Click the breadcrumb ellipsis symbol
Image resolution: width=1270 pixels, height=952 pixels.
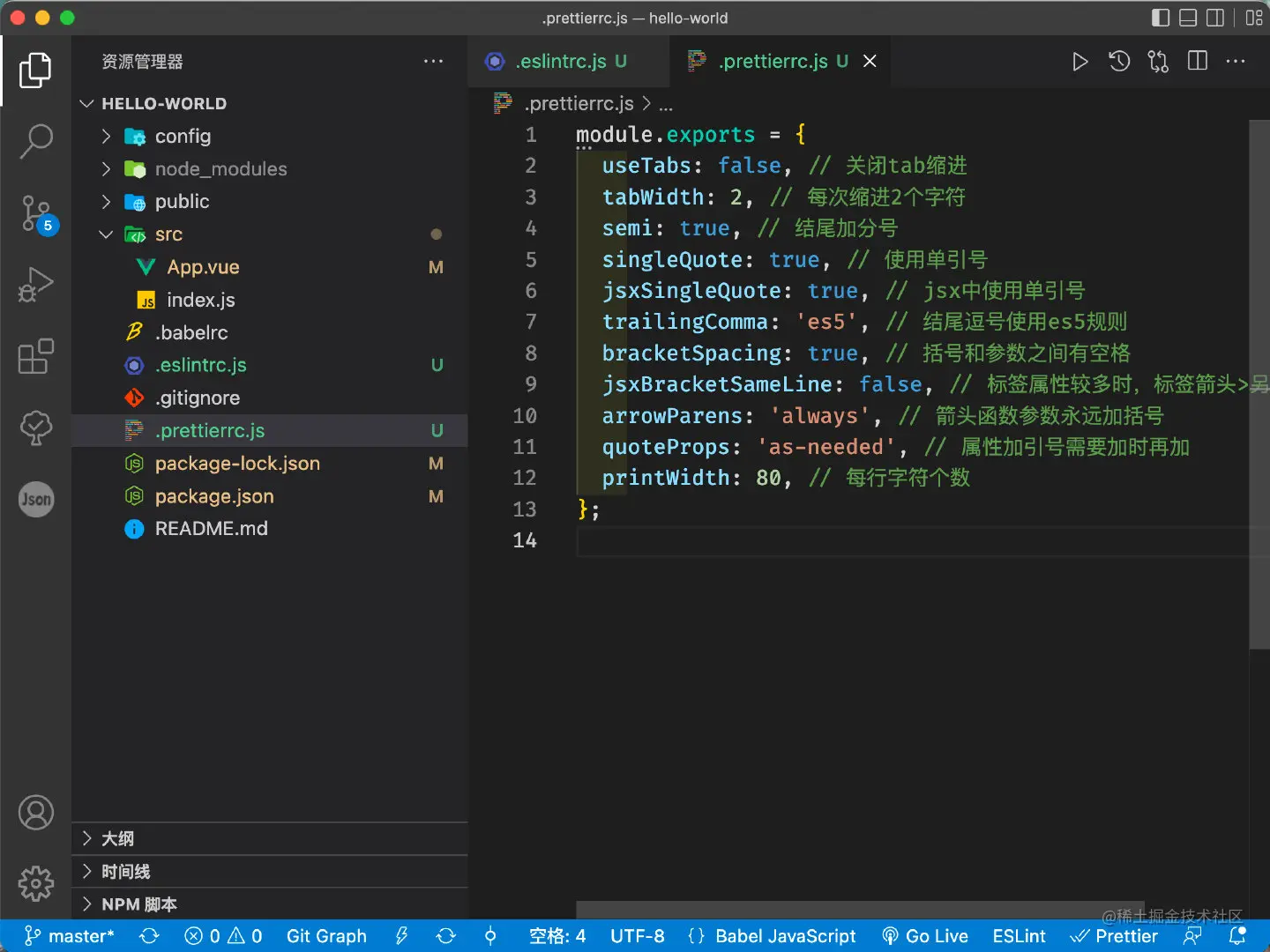[x=666, y=106]
